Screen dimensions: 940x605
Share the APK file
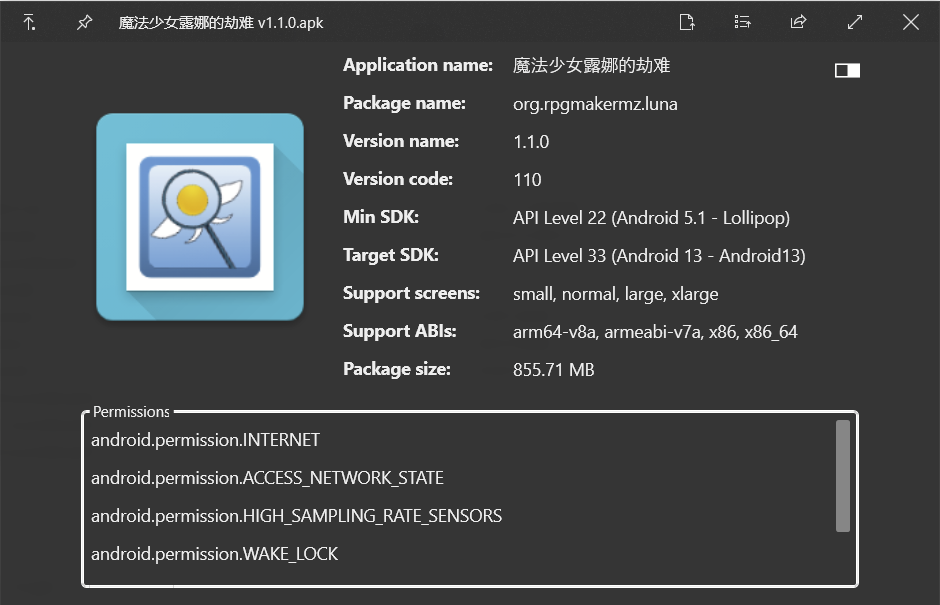click(798, 22)
